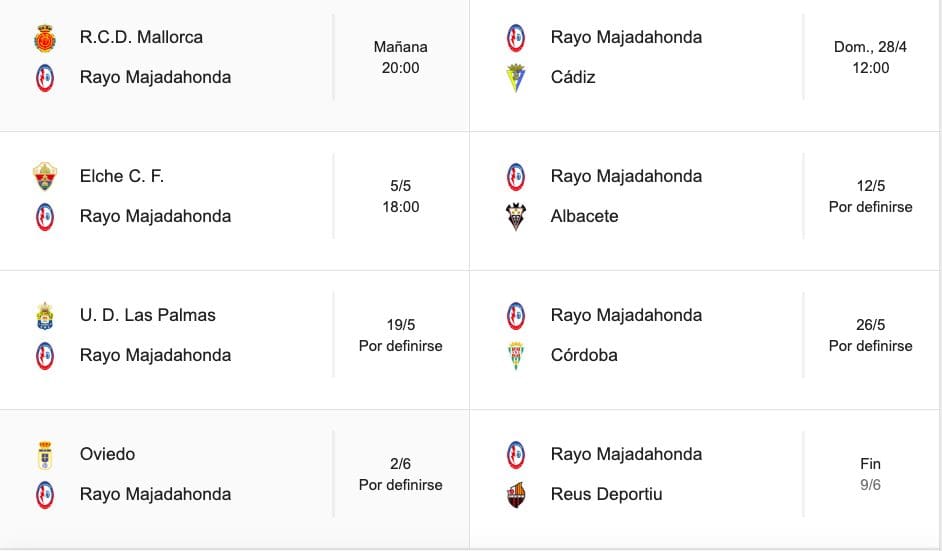
Task: Click the Reus Deportiu crest icon
Action: pos(515,495)
